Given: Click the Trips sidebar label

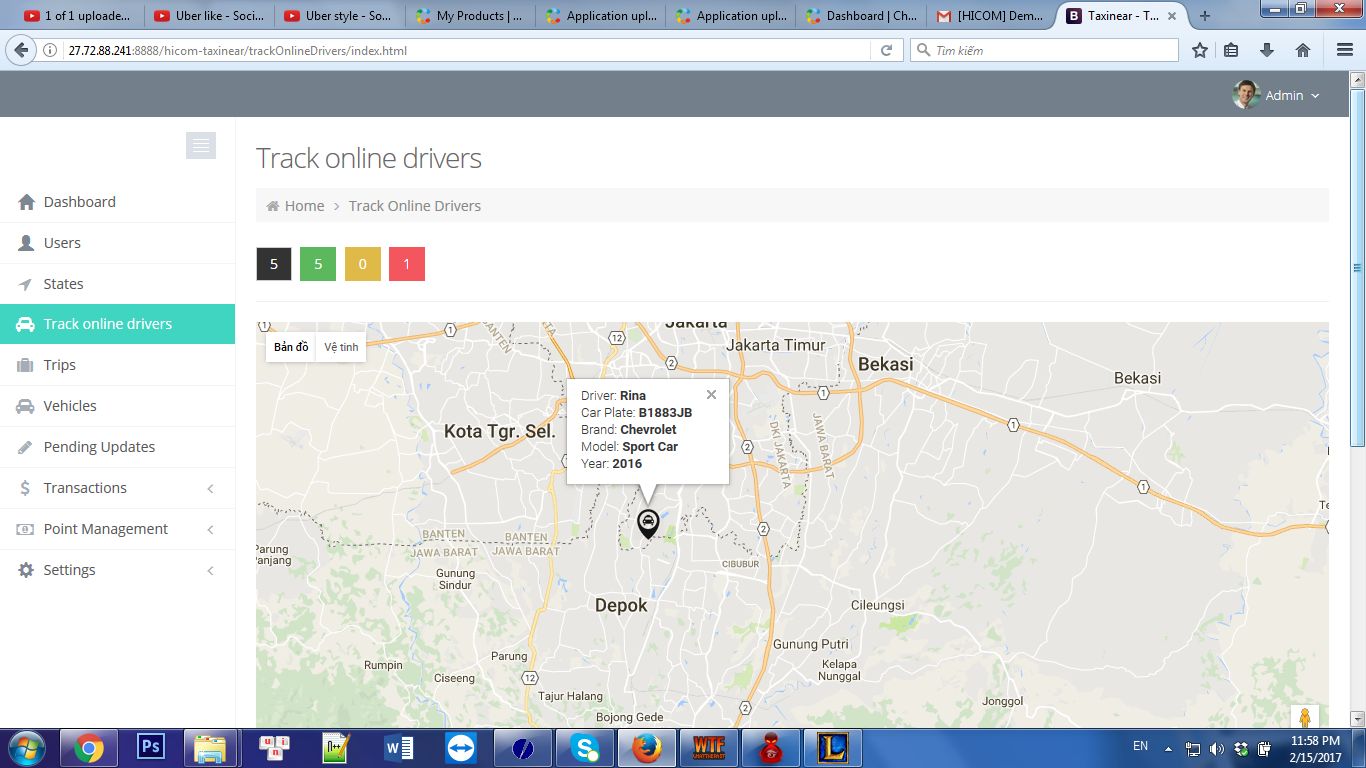Looking at the screenshot, I should 60,365.
